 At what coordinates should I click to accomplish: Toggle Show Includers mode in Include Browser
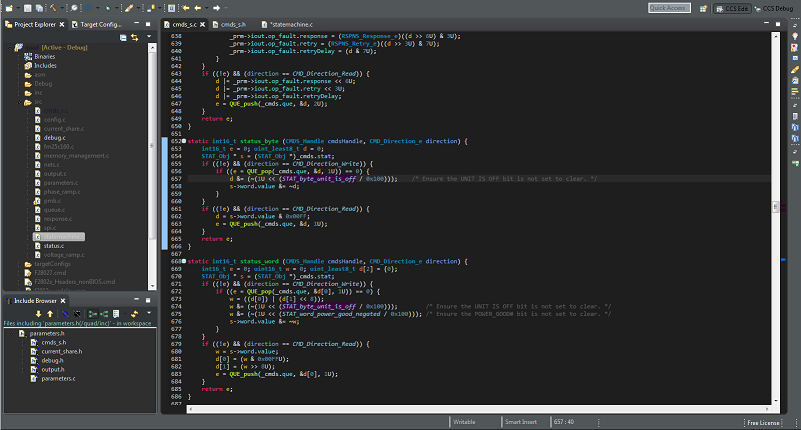coord(92,314)
